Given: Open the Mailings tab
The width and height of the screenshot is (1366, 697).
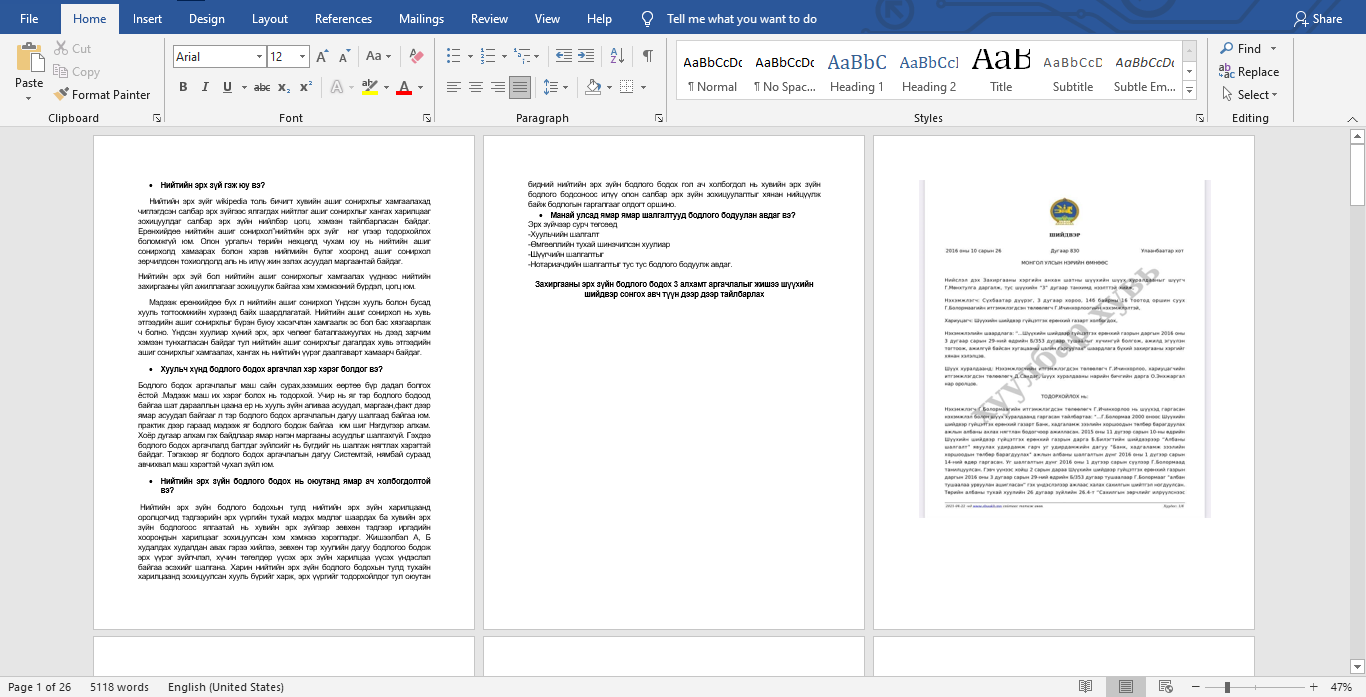Looking at the screenshot, I should (421, 18).
